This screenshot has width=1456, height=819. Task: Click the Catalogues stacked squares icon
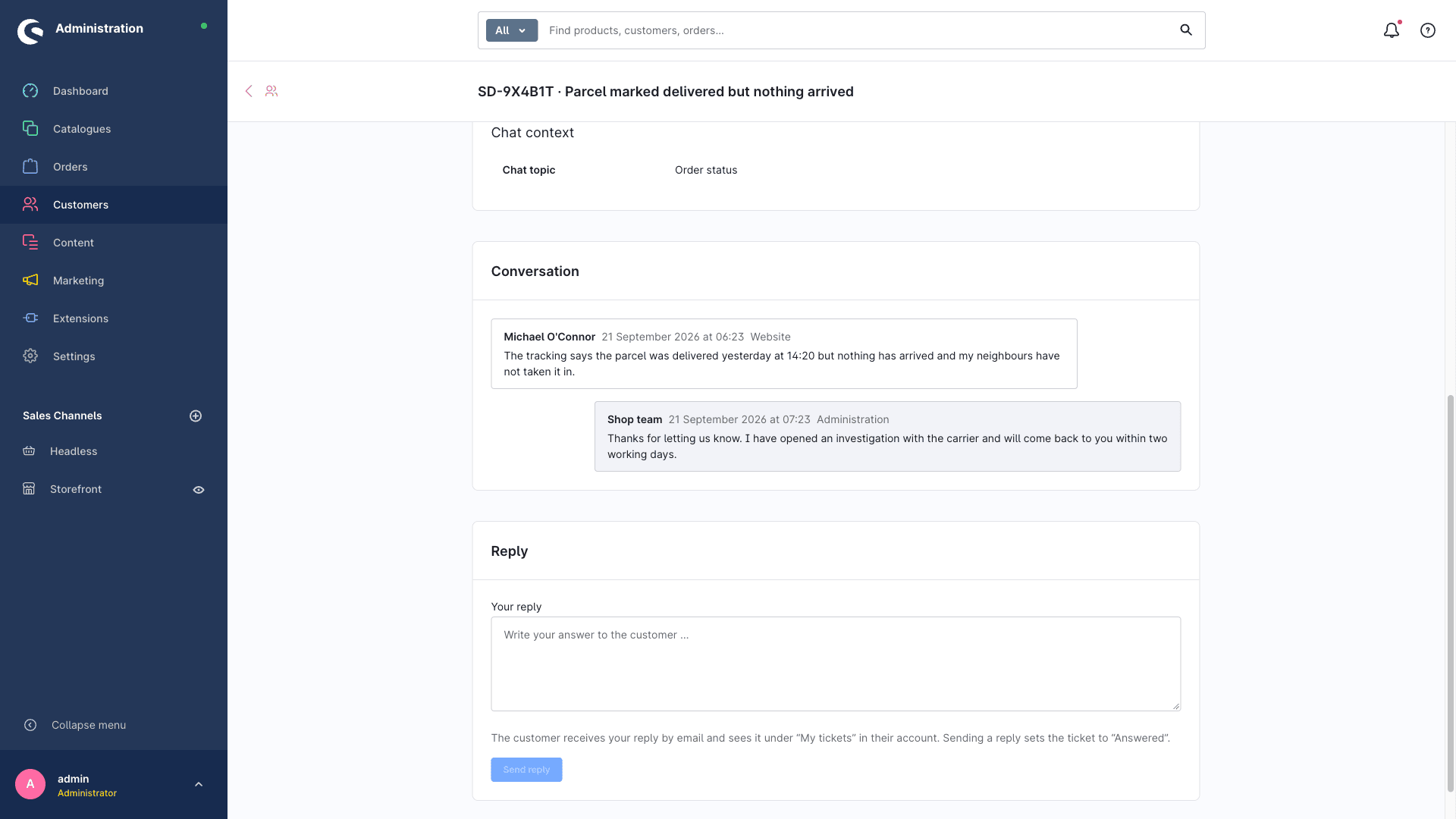pyautogui.click(x=30, y=129)
